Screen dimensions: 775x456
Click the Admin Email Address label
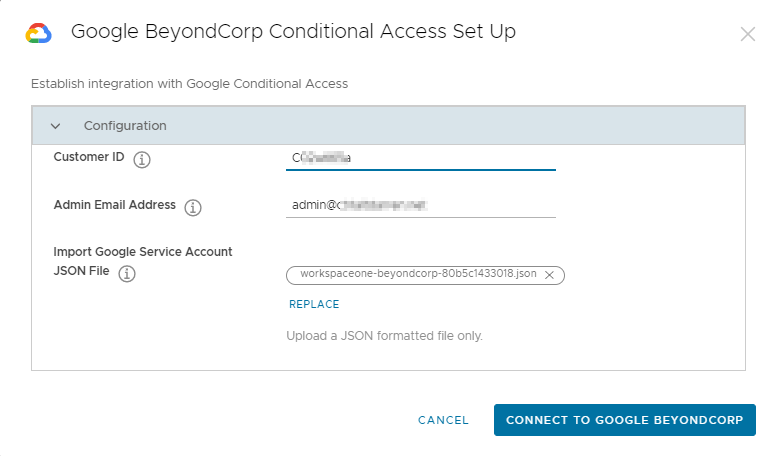[x=114, y=205]
